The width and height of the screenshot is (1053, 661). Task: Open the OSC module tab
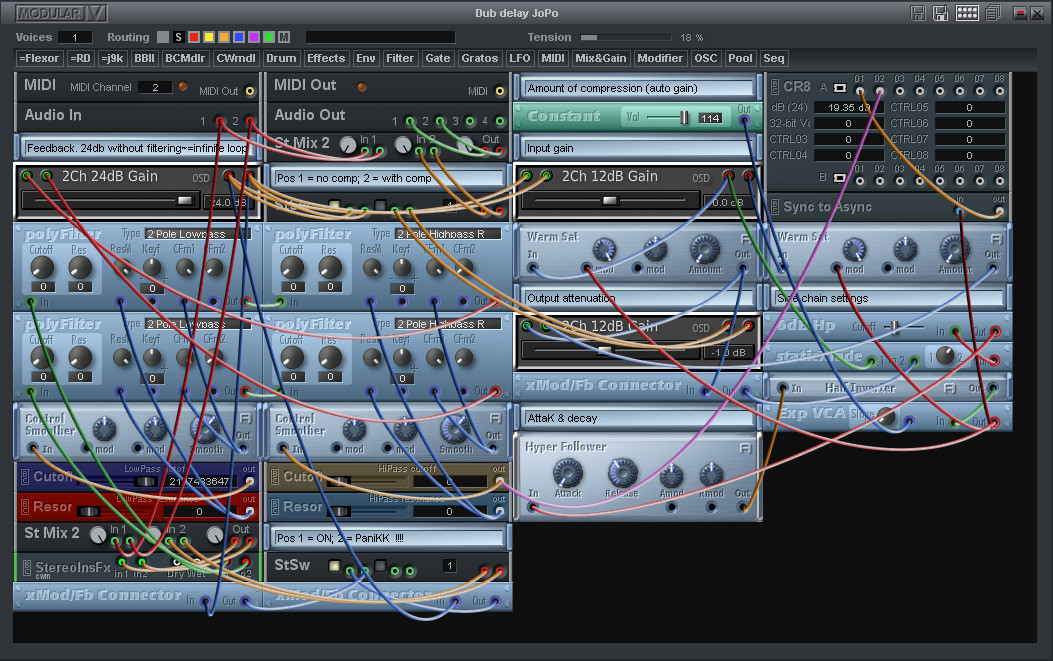(705, 58)
